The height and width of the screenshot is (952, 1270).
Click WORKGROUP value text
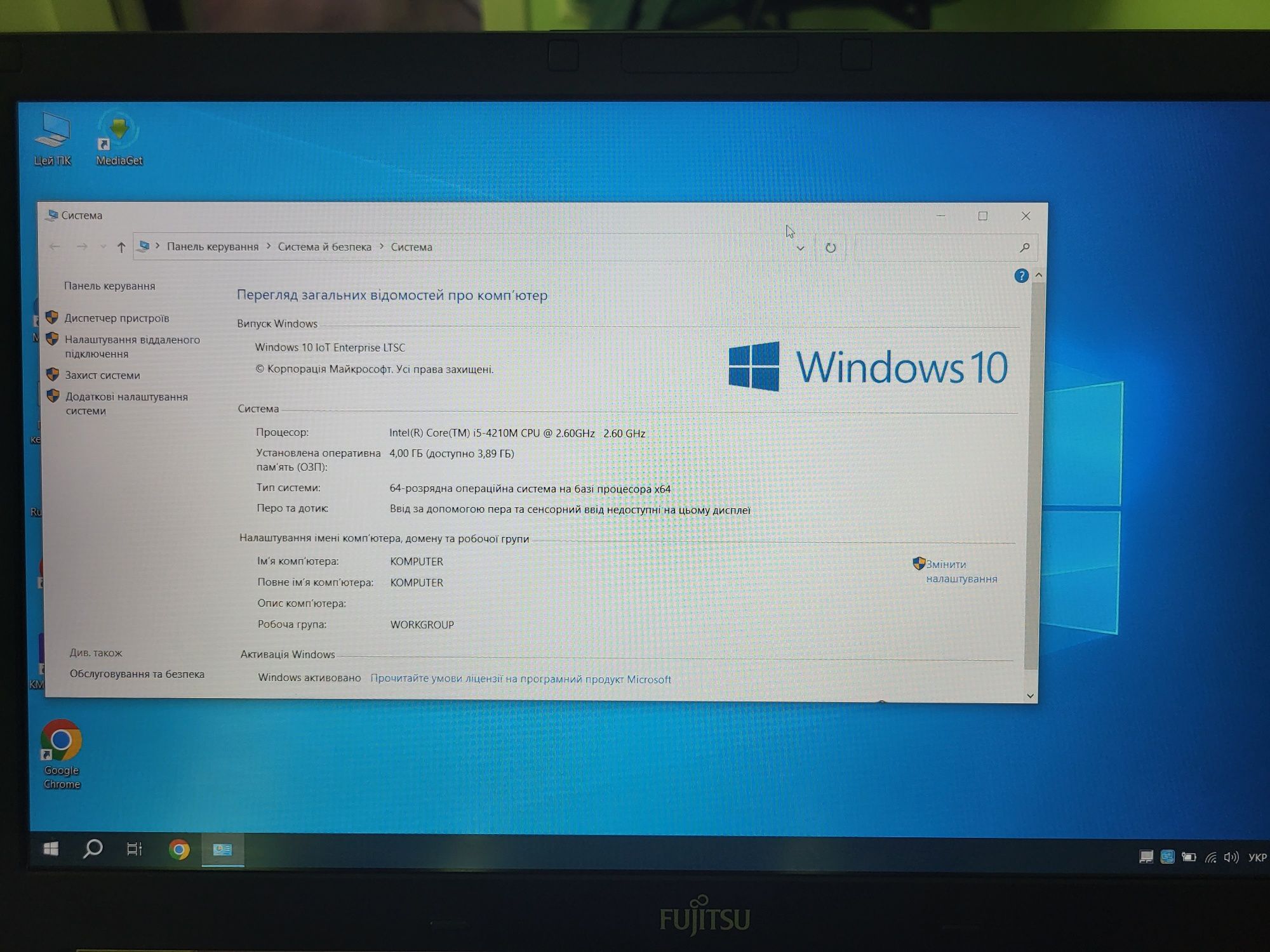click(422, 625)
